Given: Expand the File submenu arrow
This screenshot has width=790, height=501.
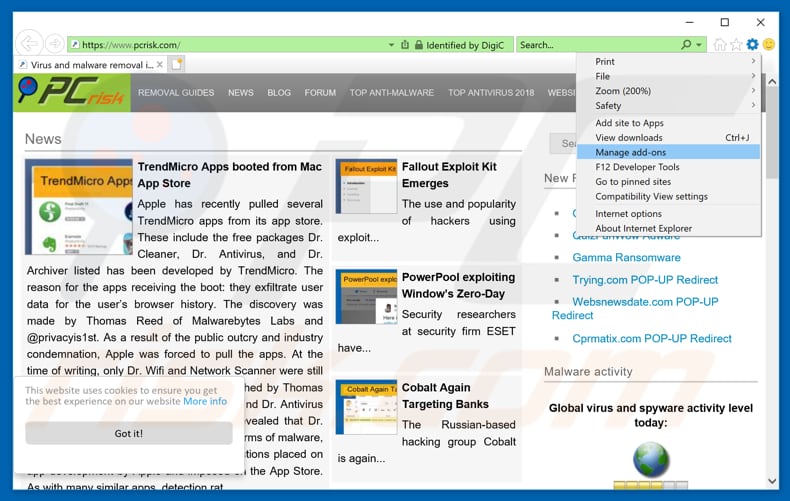Looking at the screenshot, I should click(753, 76).
